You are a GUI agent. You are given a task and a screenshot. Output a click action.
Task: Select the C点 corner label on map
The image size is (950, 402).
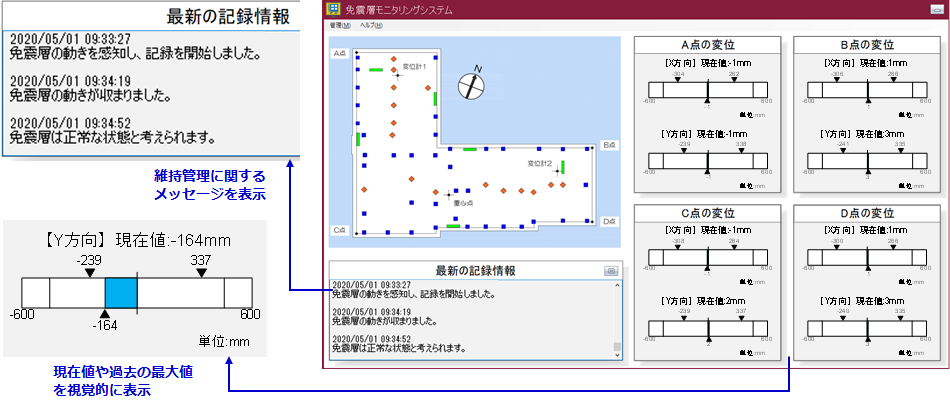pos(339,230)
